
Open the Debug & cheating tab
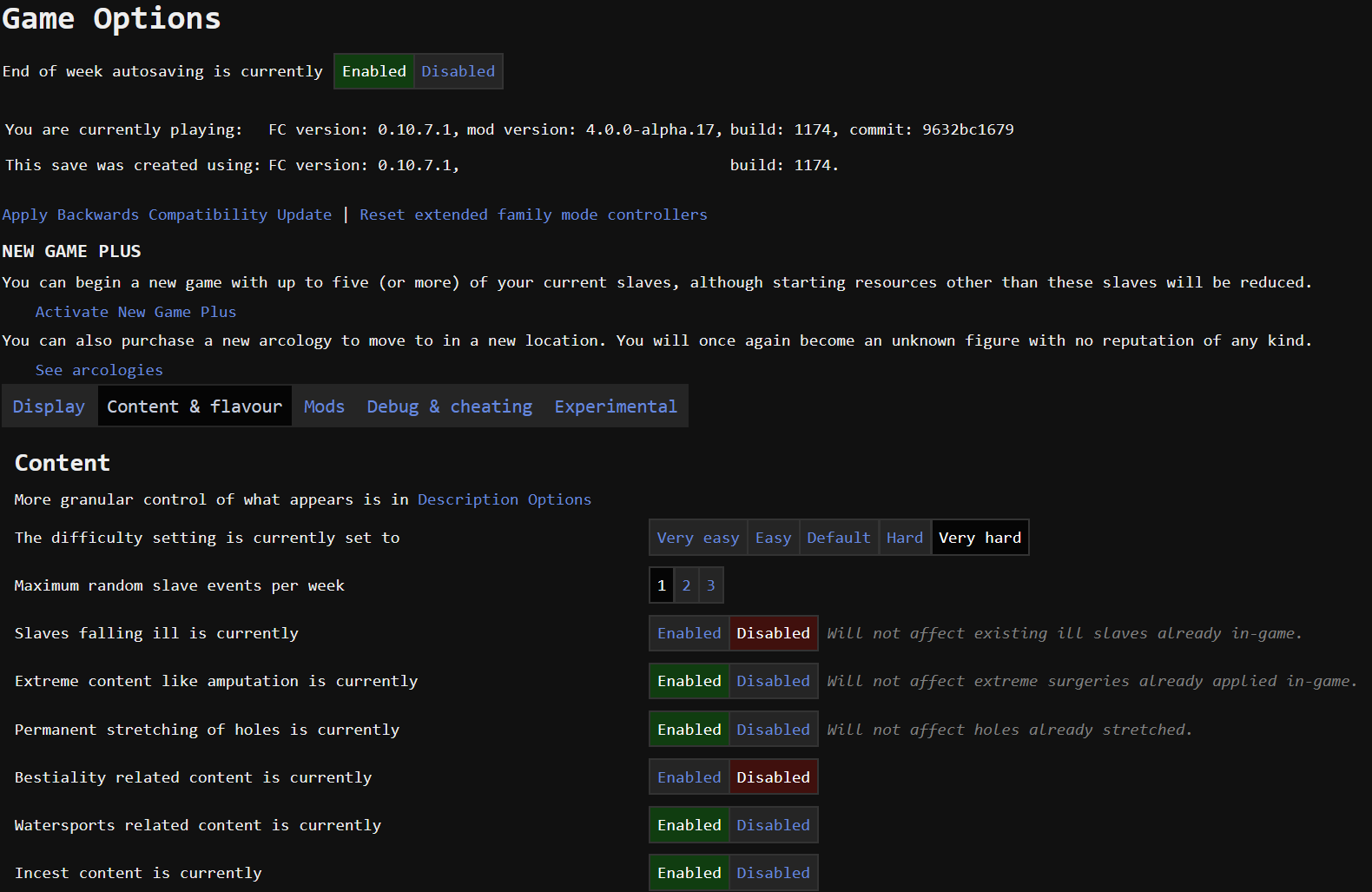coord(449,406)
